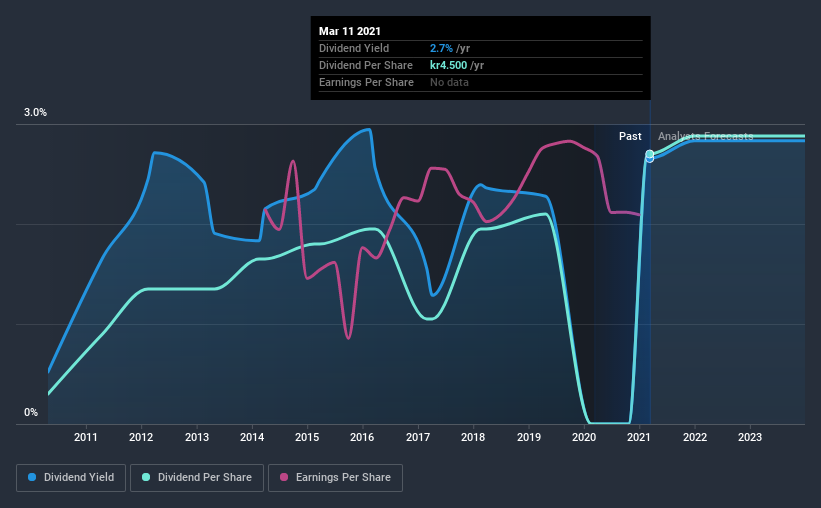
Task: Click the teal Dividend Per Share legend dot
Action: [x=146, y=477]
